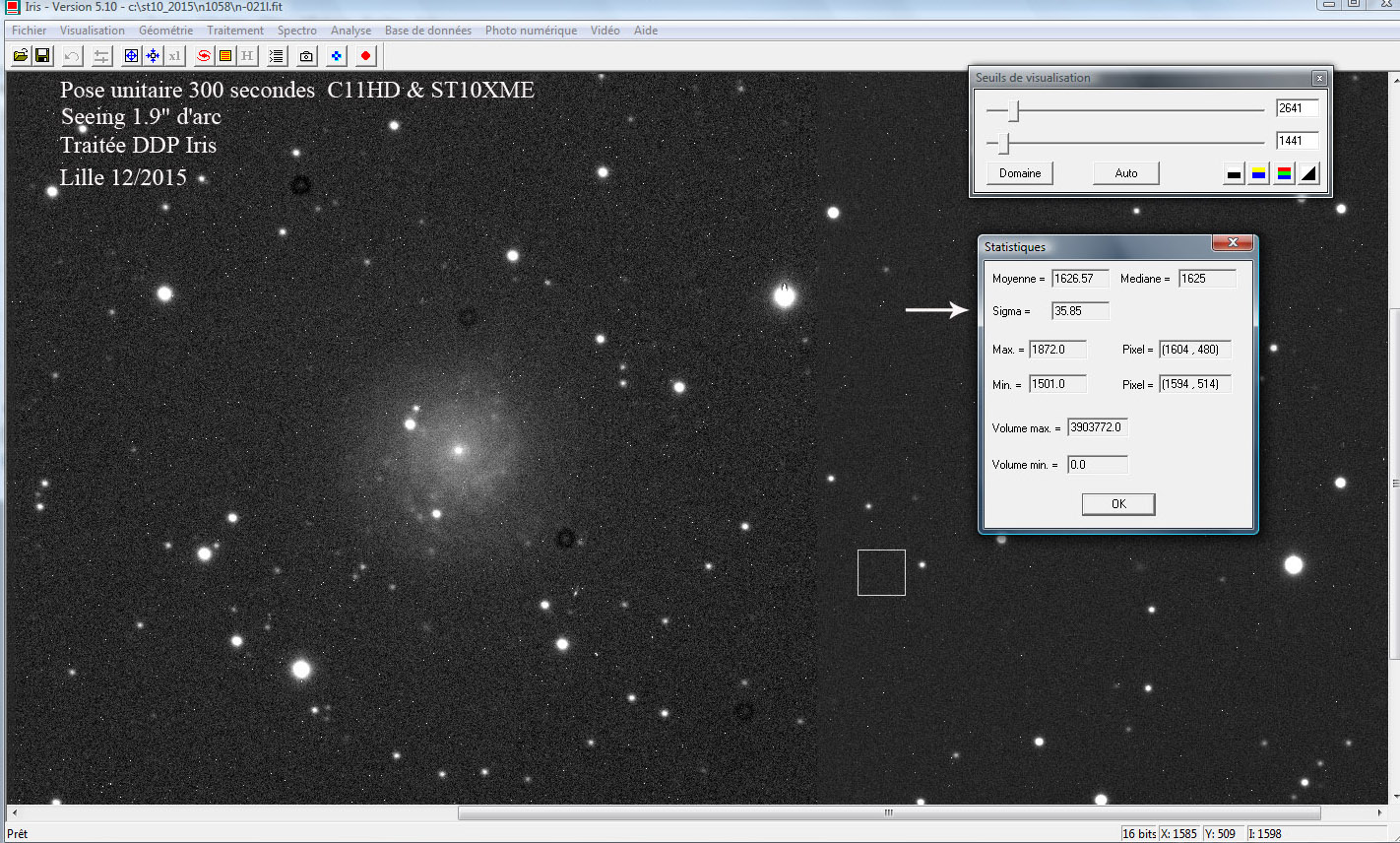Open the Aide menu

(x=646, y=31)
